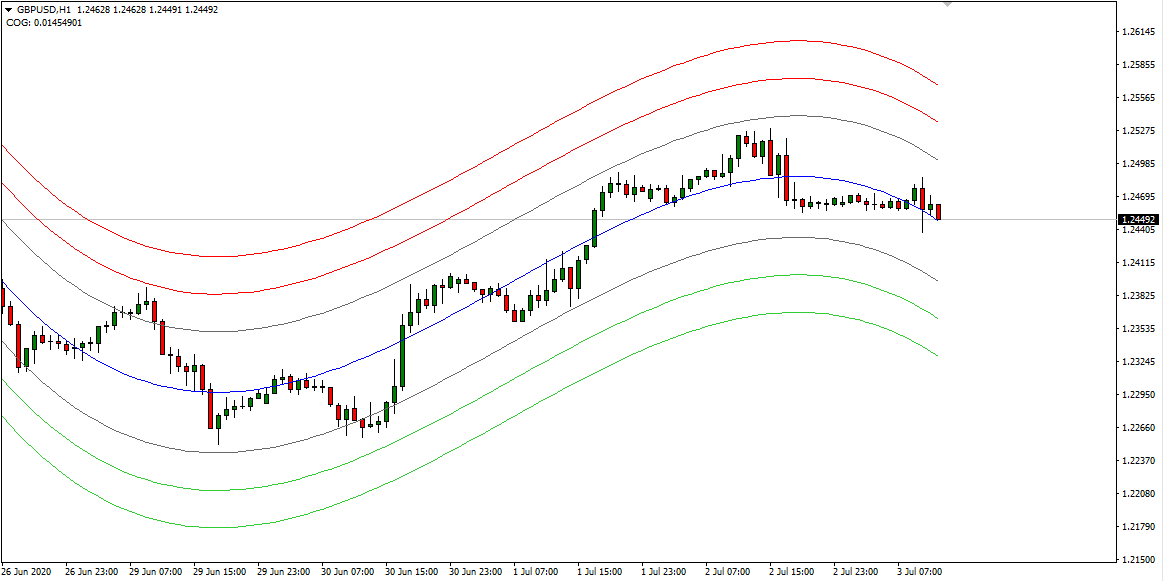Click the 1.21790 price axis label

tap(1139, 526)
